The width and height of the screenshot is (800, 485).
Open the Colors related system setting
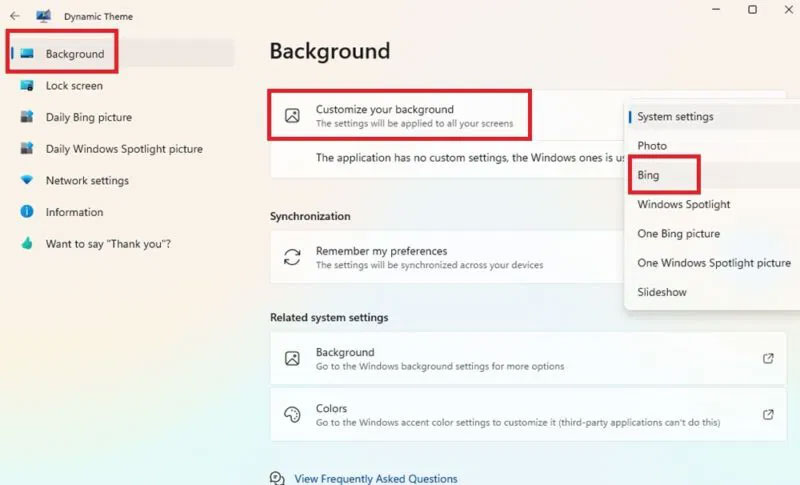pyautogui.click(x=528, y=415)
